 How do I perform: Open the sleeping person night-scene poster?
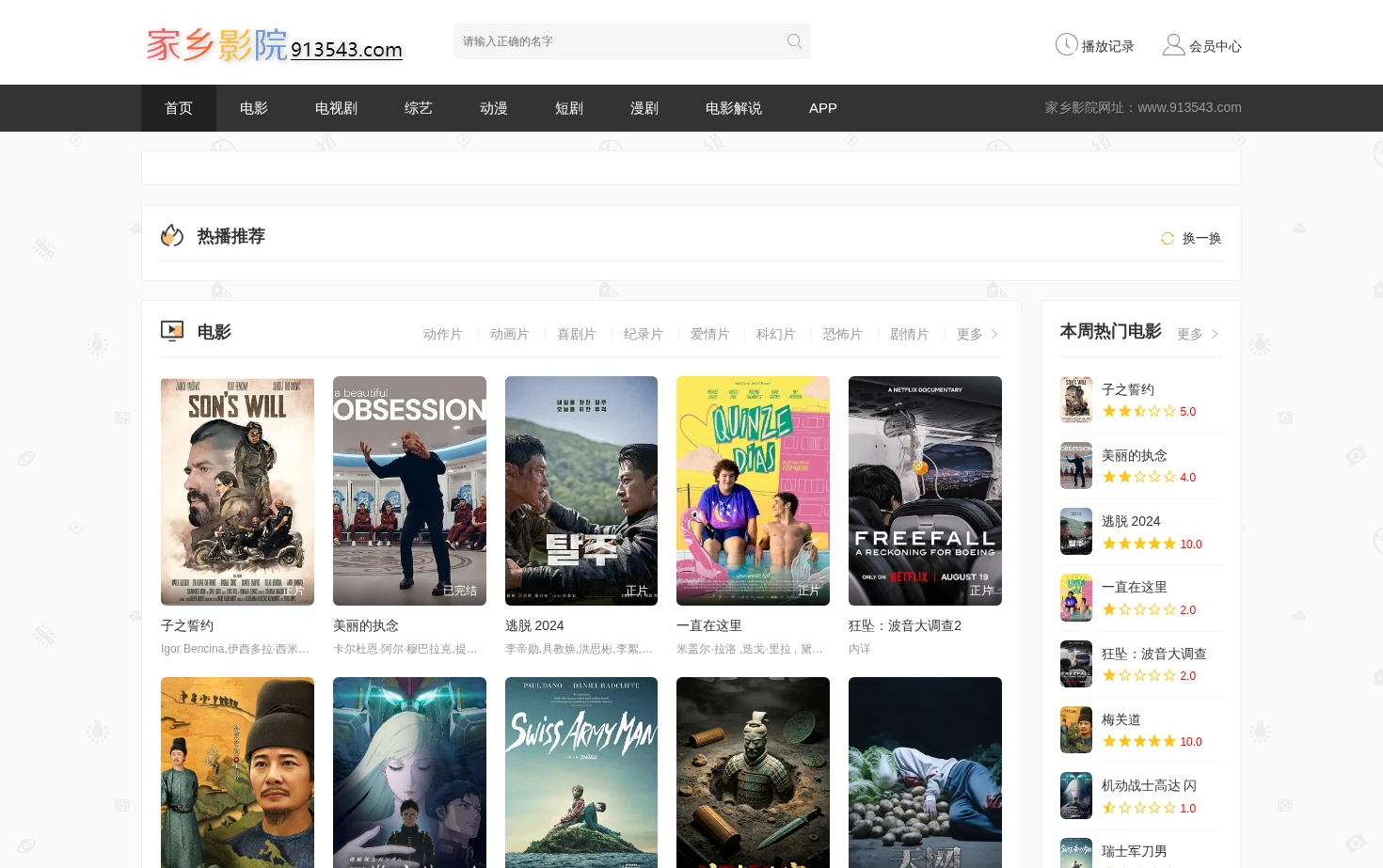coord(925,772)
